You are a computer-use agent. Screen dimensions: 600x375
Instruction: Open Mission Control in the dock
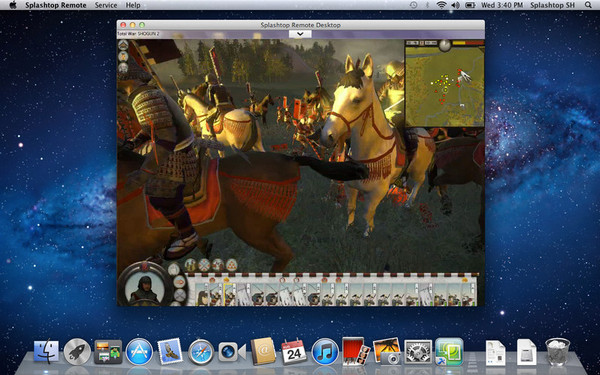108,351
